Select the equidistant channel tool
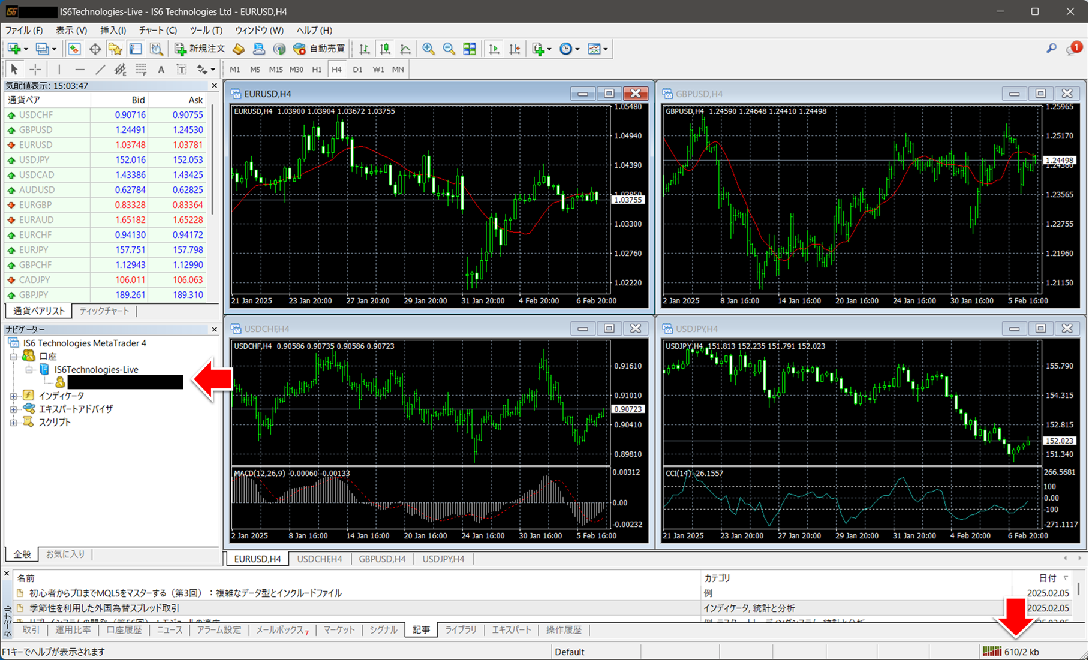 click(121, 69)
